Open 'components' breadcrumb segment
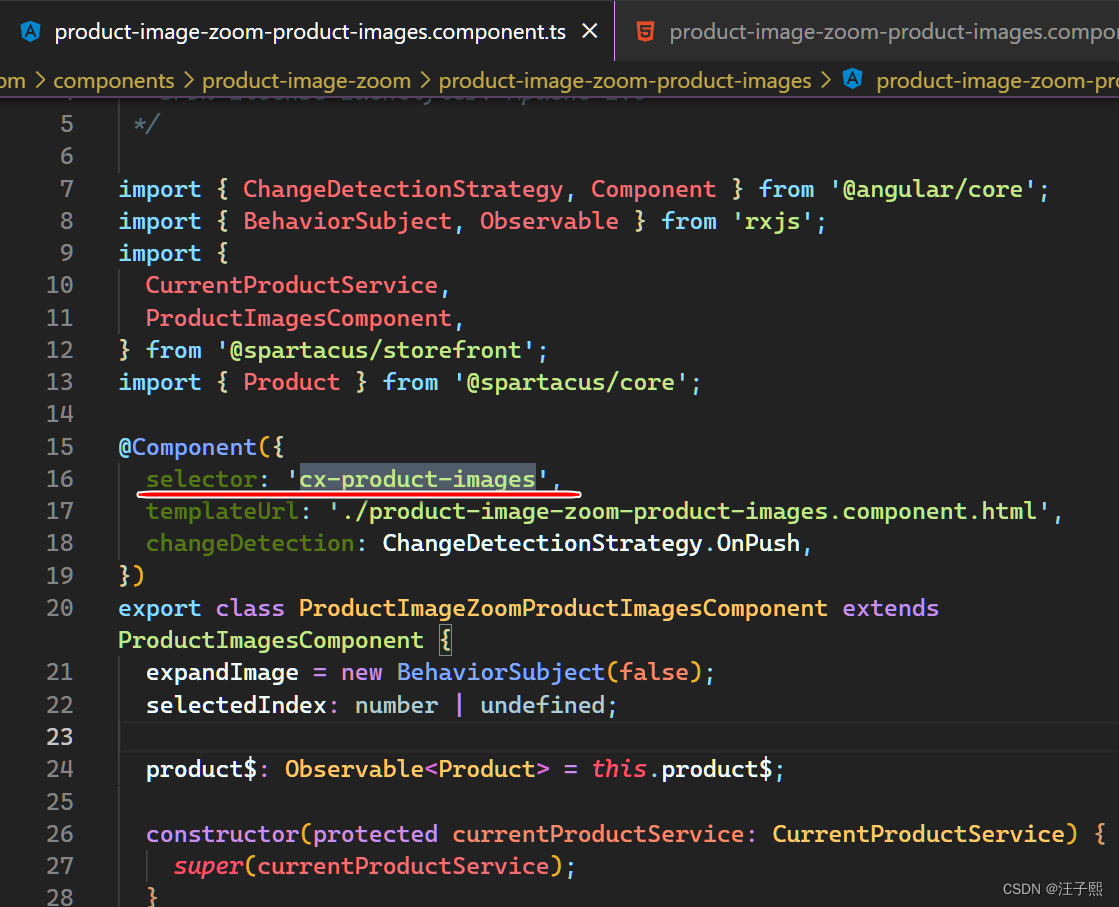Screen dimensions: 1119x907 click(113, 81)
